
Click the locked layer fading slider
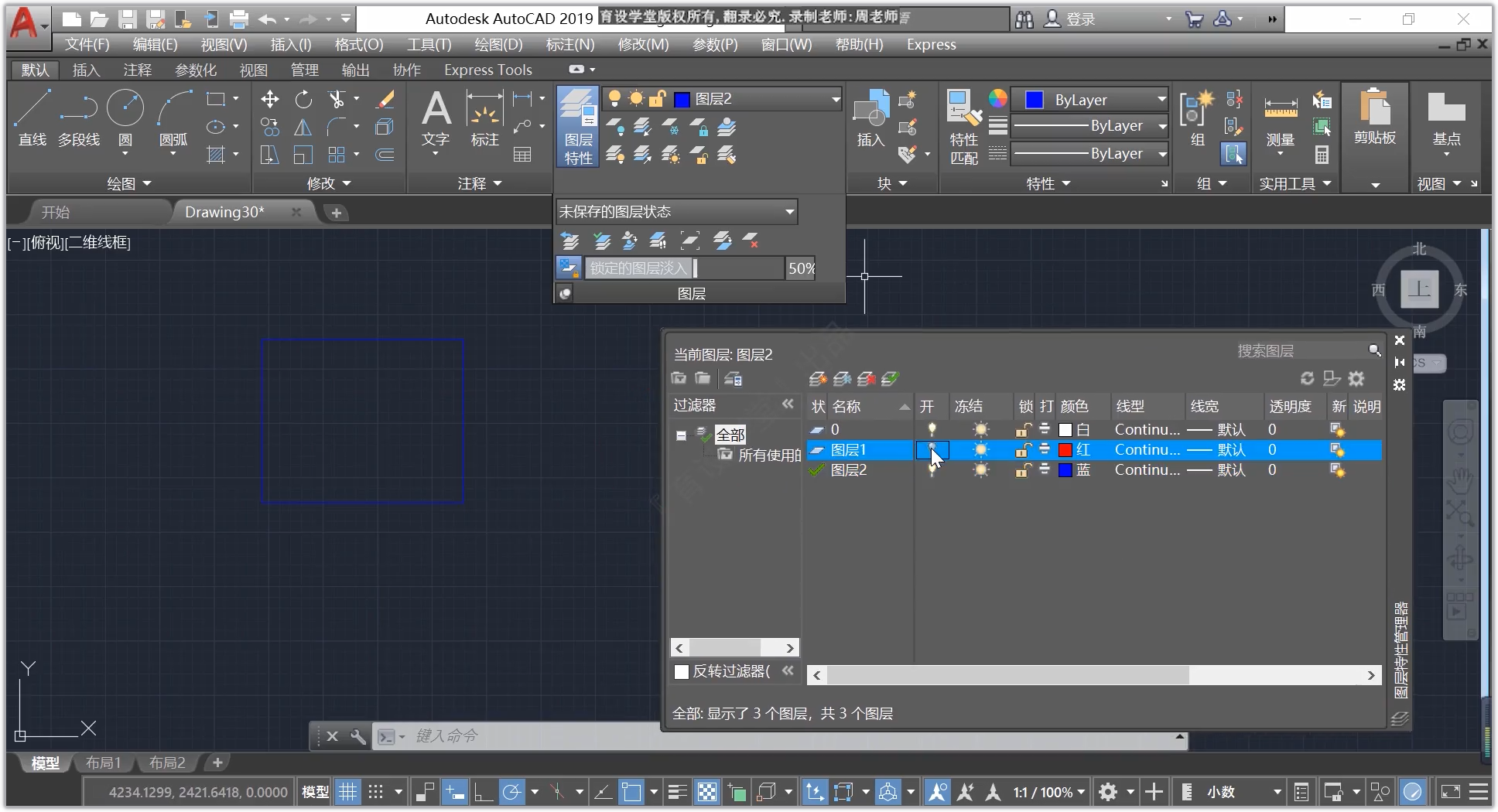tap(684, 268)
